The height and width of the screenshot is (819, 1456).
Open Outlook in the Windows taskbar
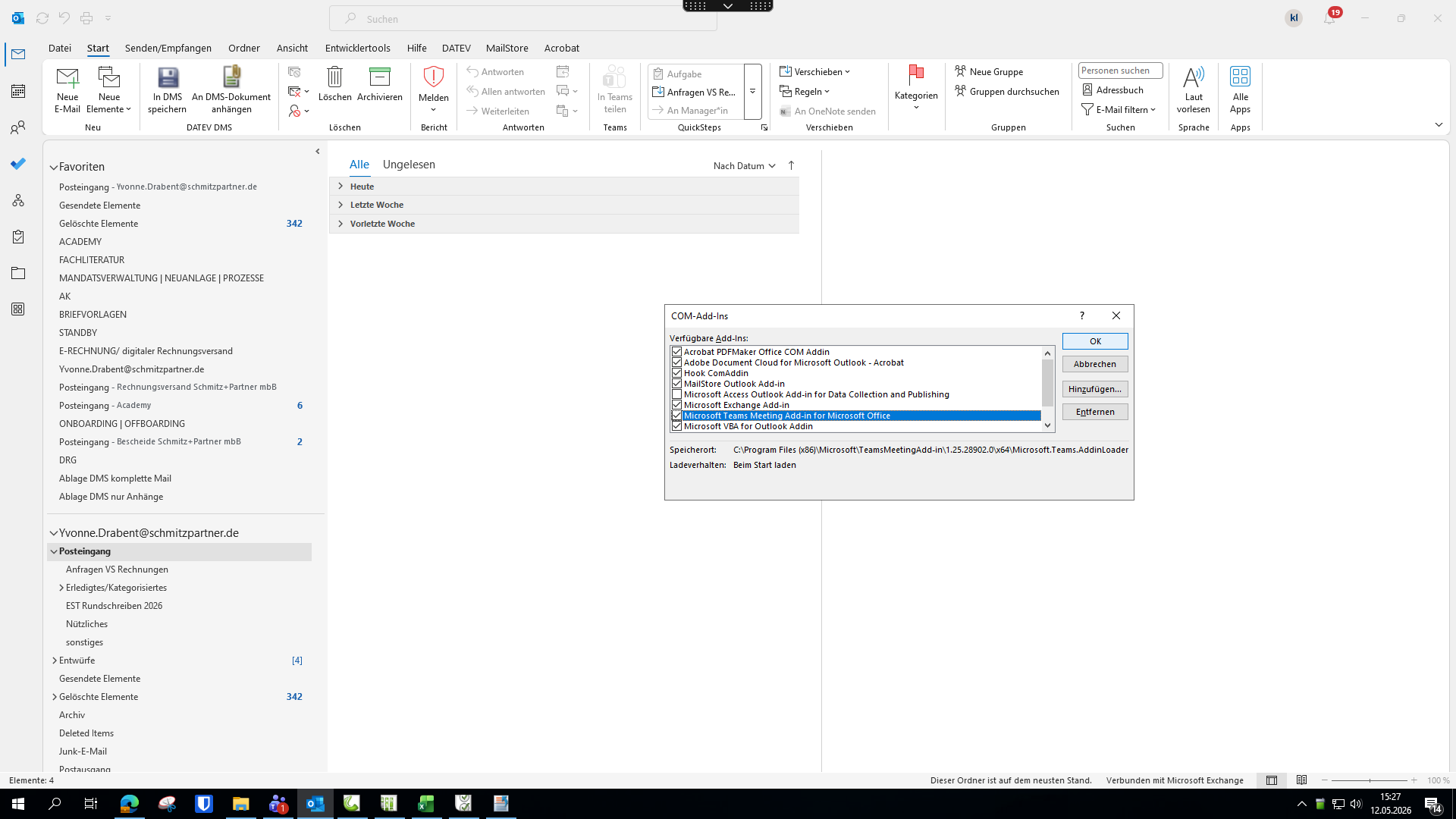click(315, 804)
